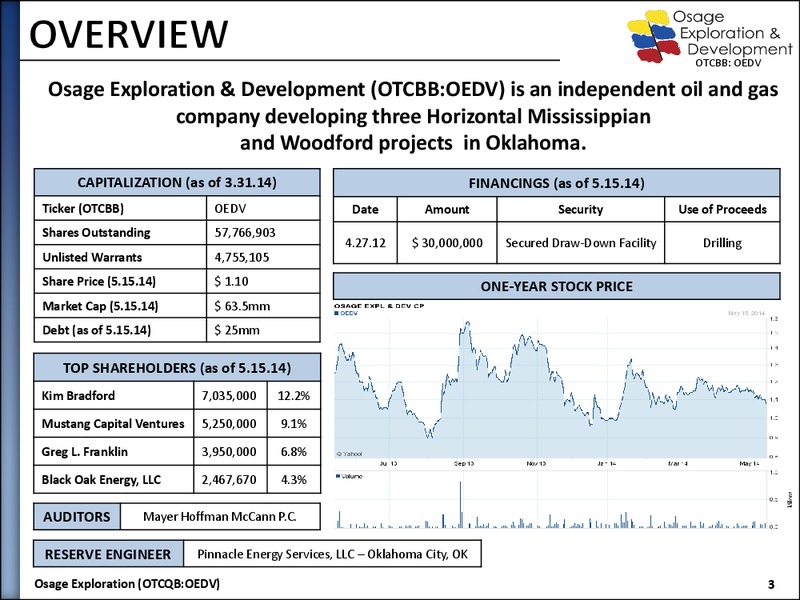
Task: Select the Share Price (5.15.14) label
Action: (x=98, y=282)
